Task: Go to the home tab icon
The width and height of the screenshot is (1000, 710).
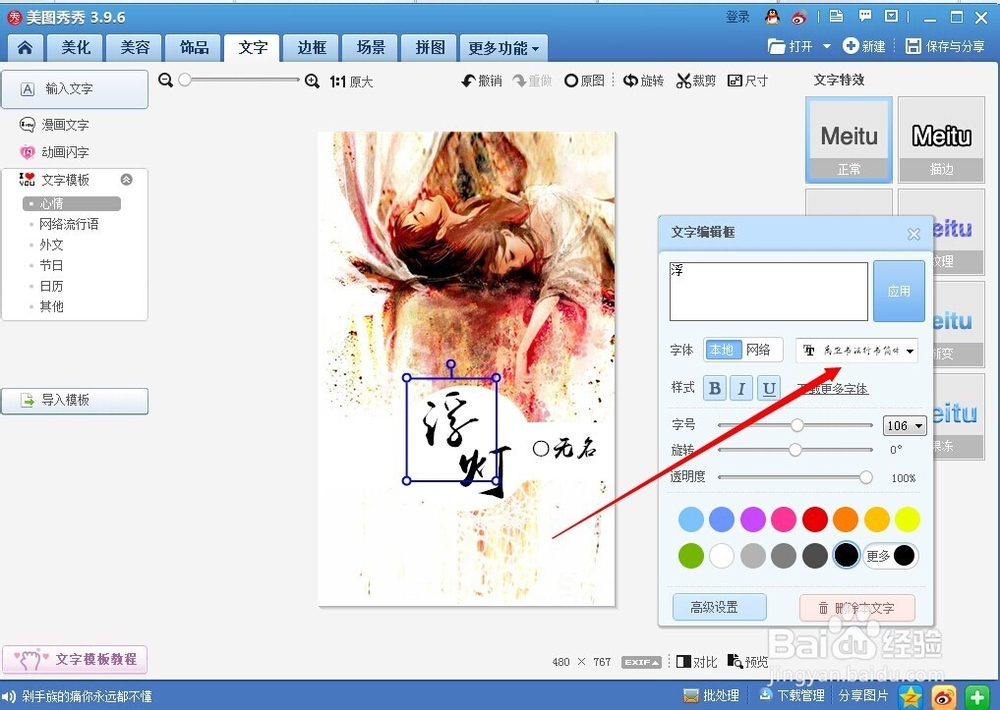Action: coord(25,48)
